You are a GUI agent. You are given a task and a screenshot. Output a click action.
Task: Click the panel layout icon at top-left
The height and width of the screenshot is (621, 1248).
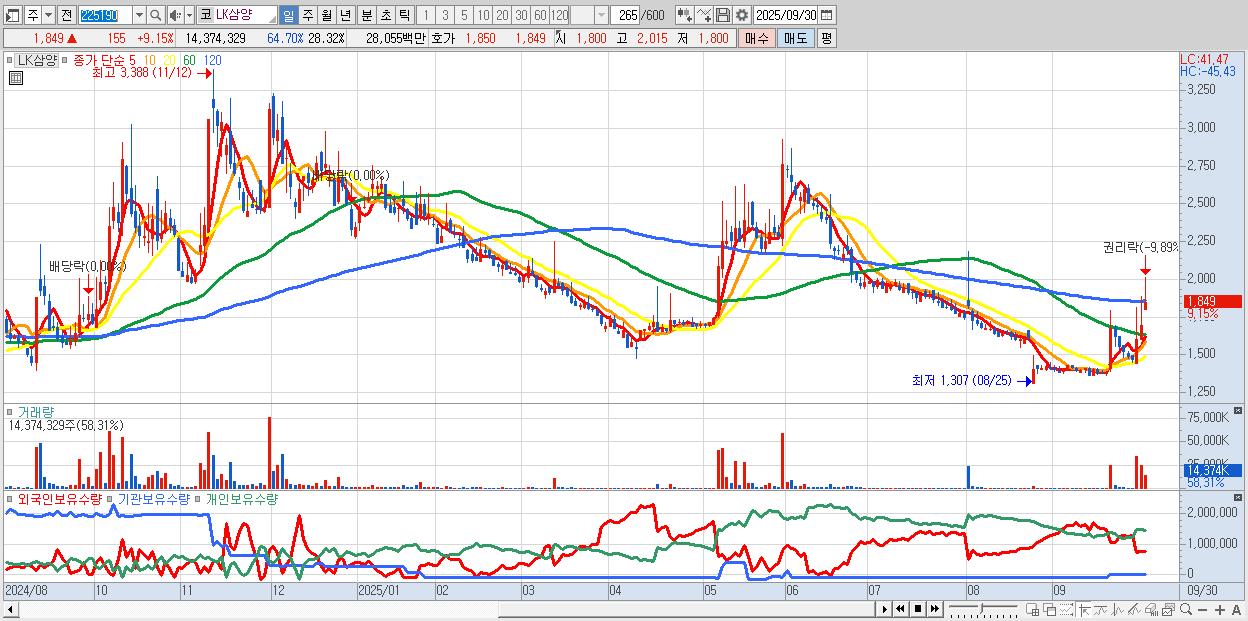(x=12, y=15)
